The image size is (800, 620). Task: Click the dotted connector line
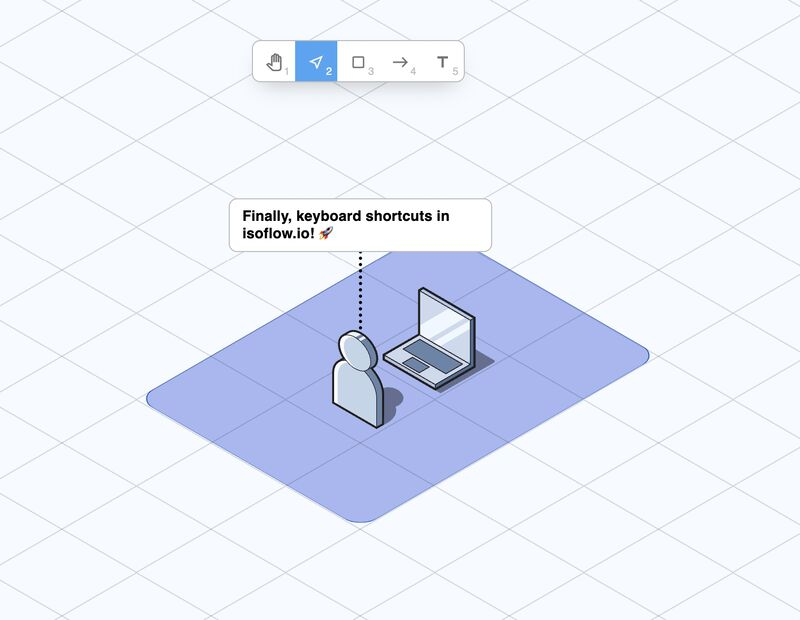click(x=360, y=290)
